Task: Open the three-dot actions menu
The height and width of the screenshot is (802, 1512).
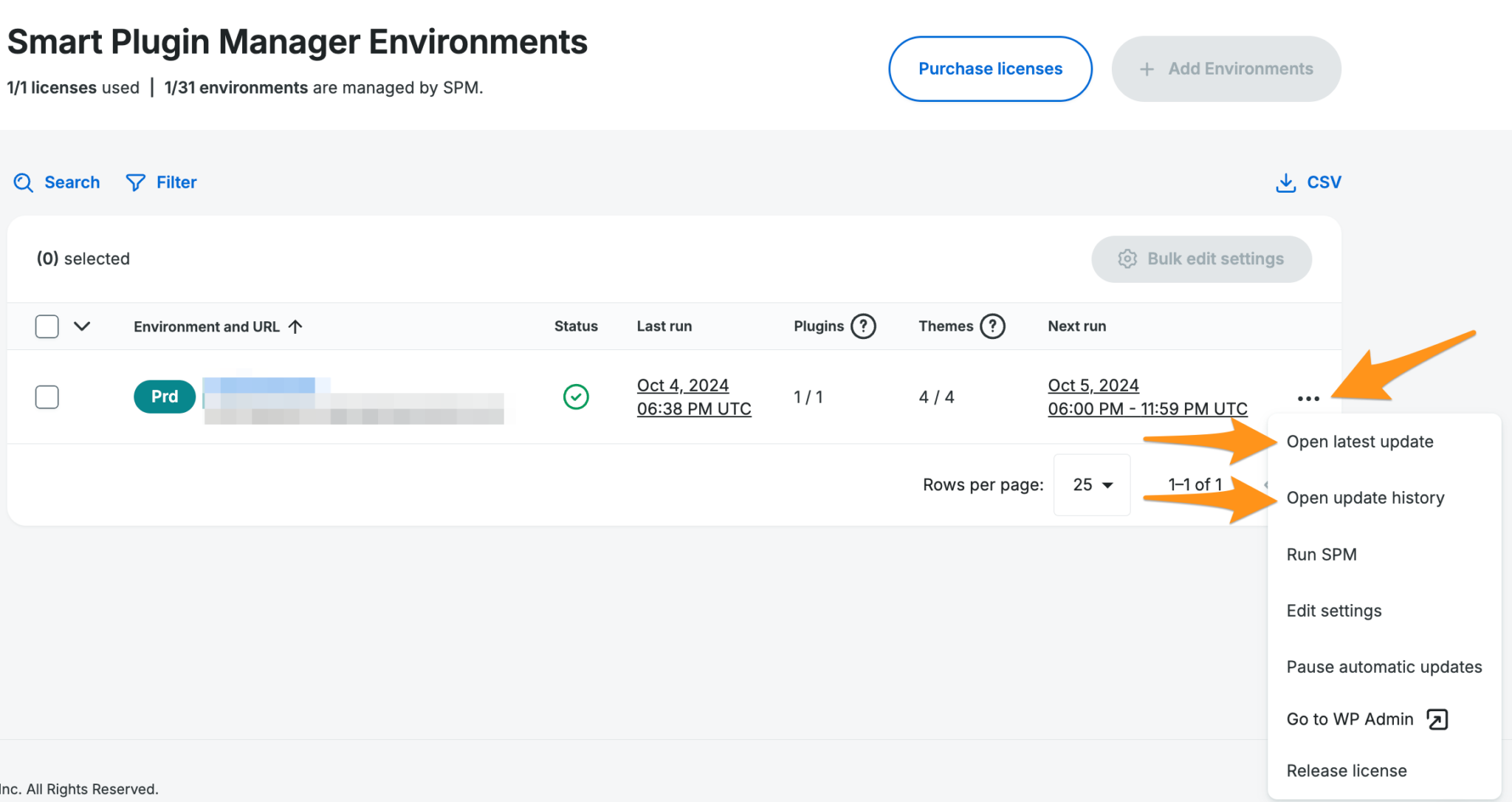Action: [x=1307, y=397]
